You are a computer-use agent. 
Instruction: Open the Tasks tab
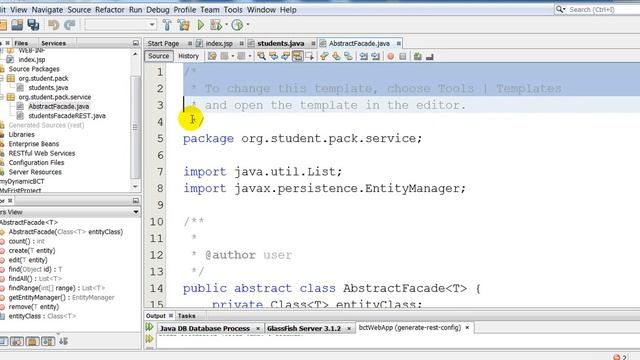187,316
